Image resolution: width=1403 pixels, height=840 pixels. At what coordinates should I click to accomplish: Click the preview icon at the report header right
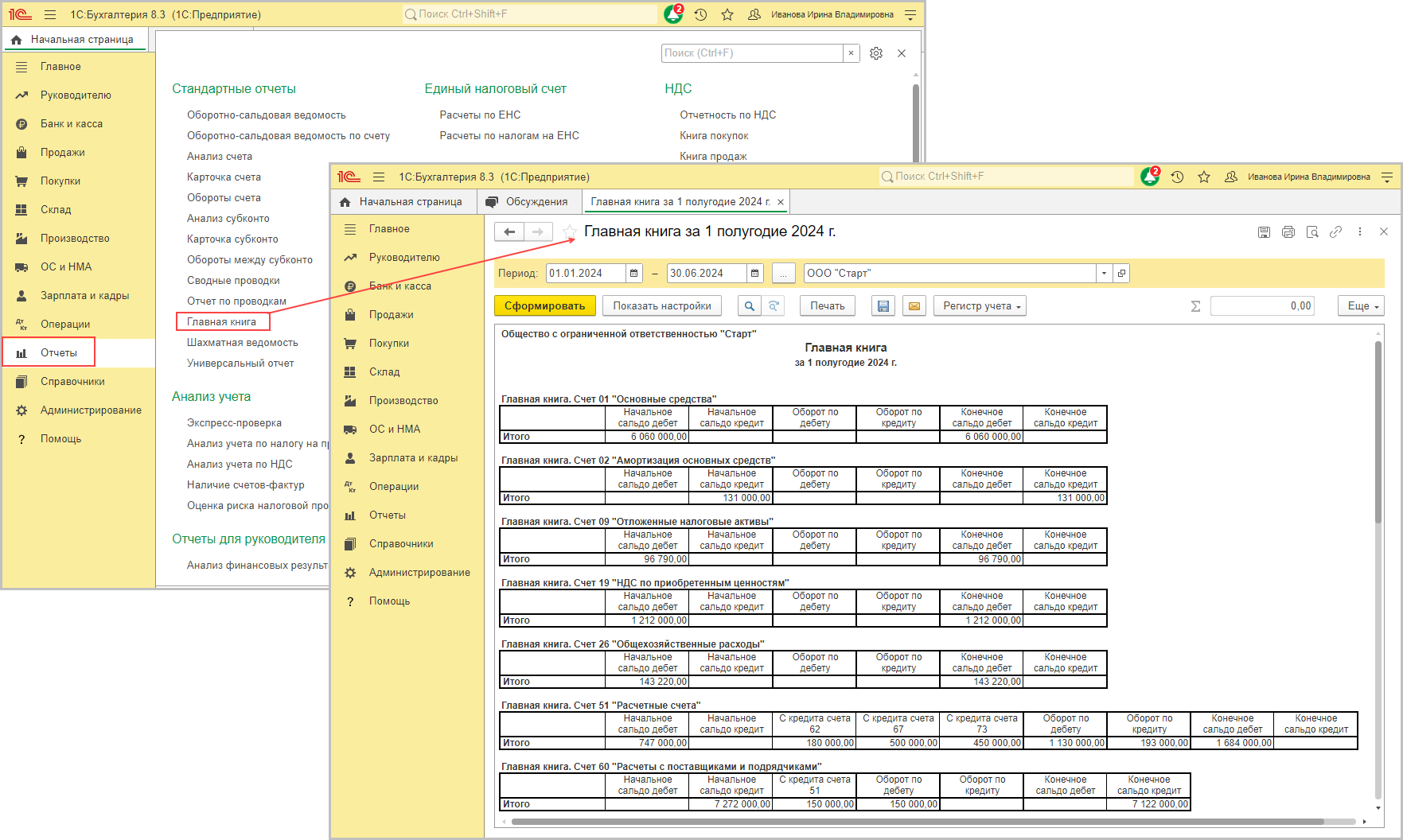click(x=1312, y=232)
